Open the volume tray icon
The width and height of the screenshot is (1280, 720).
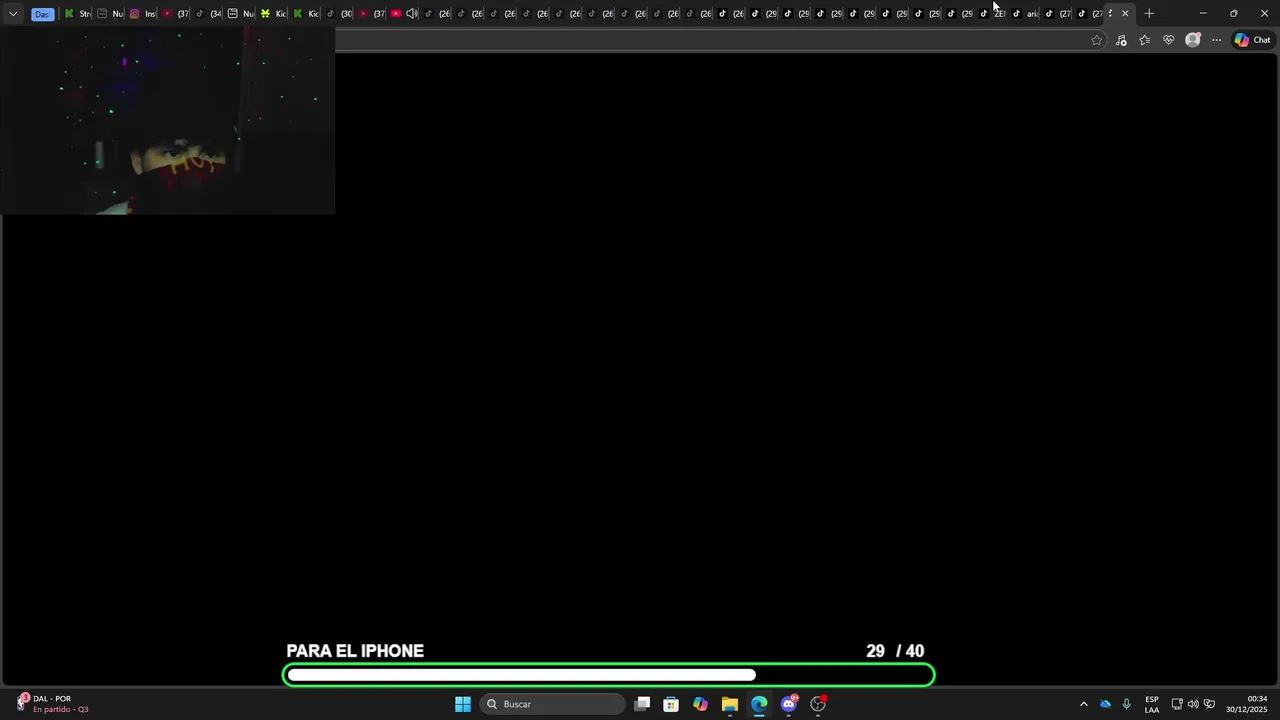(x=1193, y=704)
